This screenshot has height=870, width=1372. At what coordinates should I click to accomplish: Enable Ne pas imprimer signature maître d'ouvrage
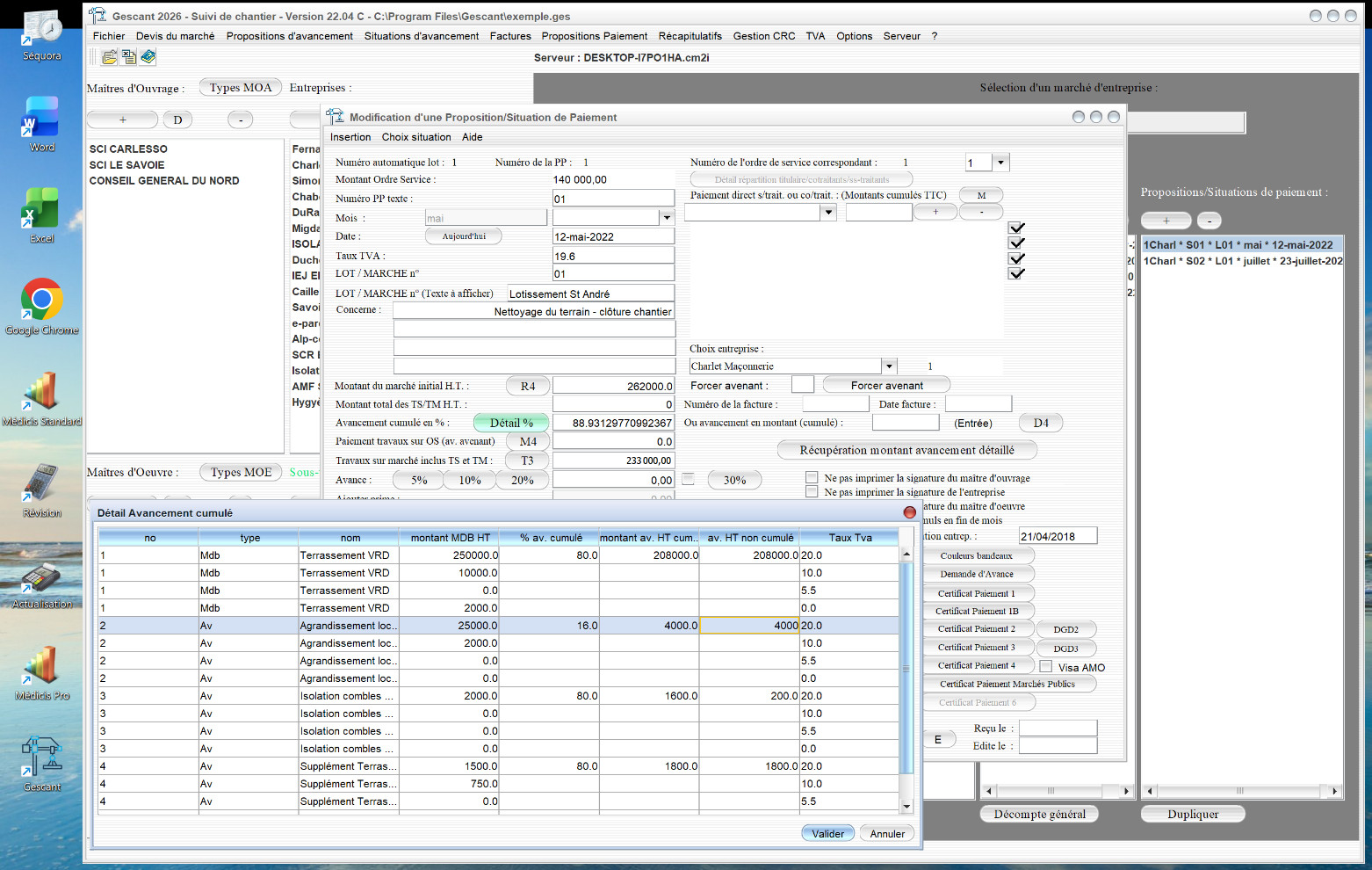click(812, 478)
